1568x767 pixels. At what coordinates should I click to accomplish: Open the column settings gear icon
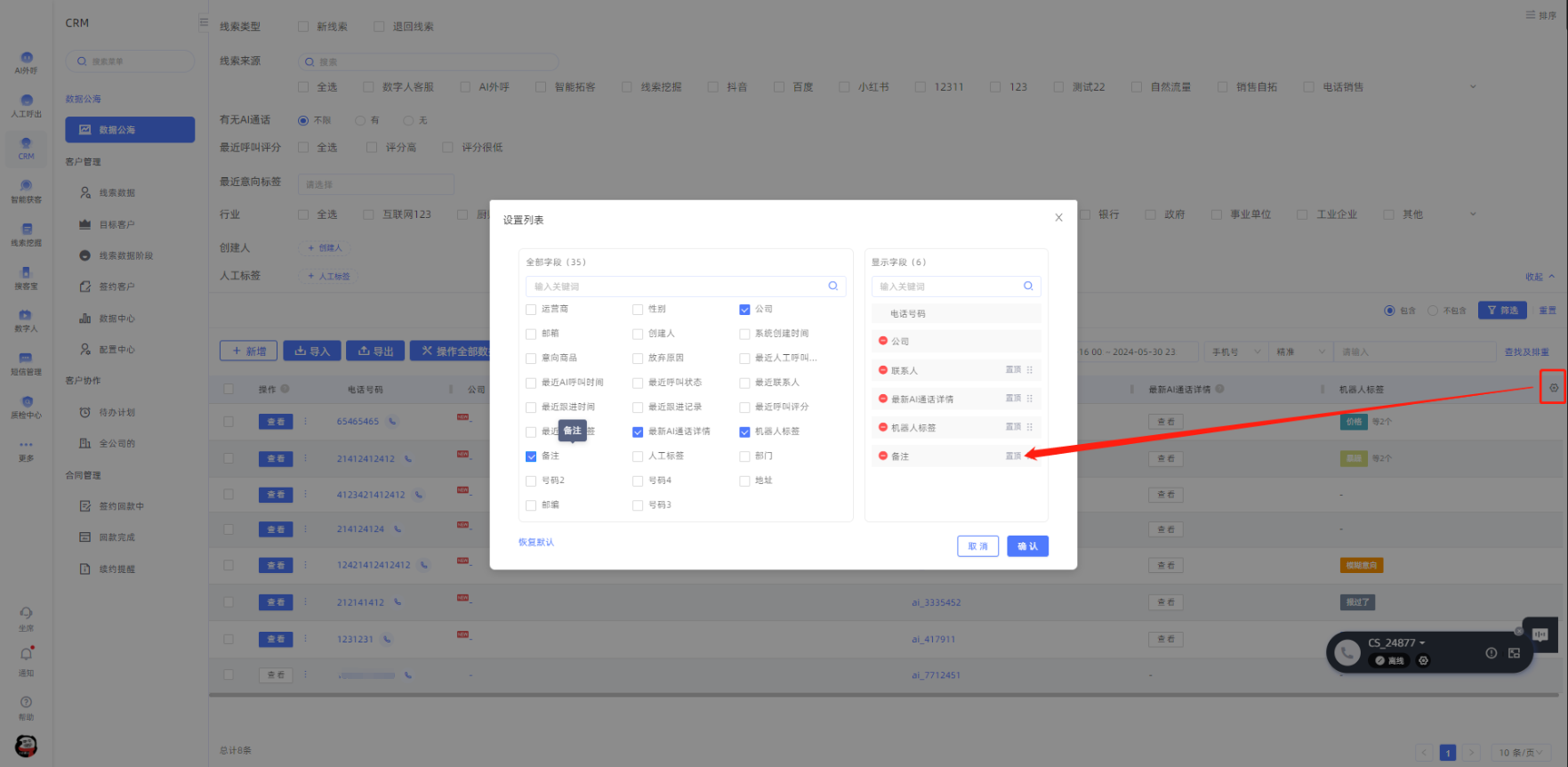coord(1553,388)
